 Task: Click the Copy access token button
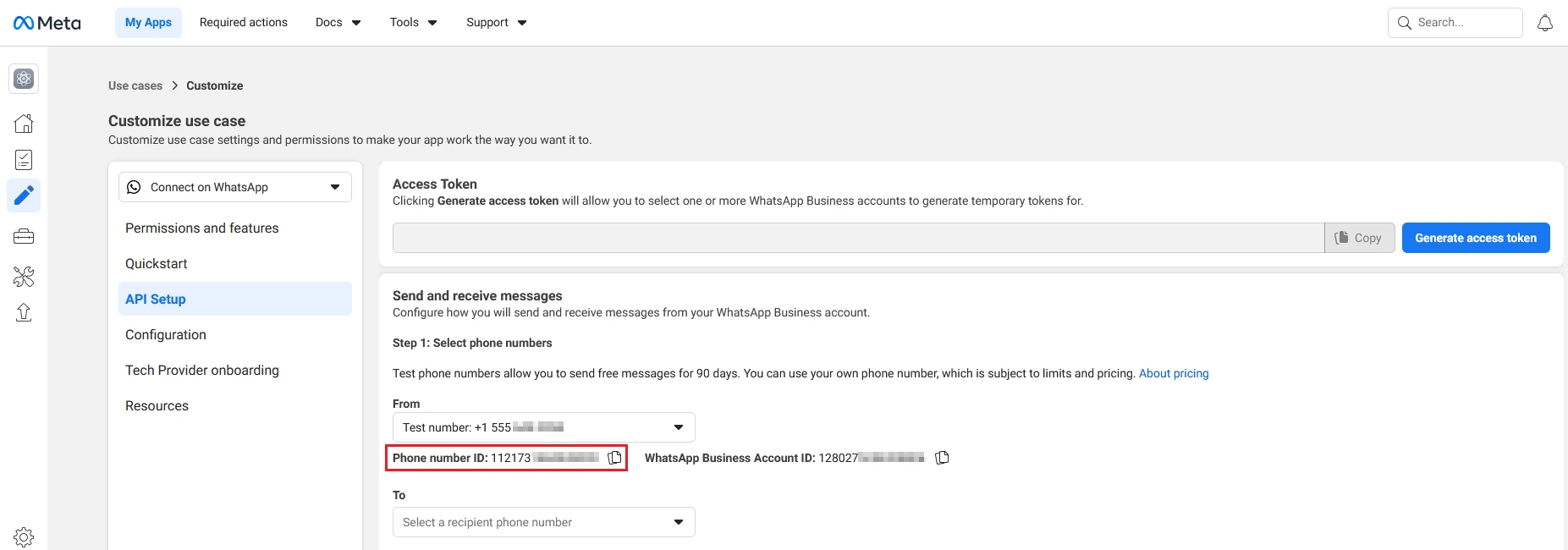[x=1359, y=238]
